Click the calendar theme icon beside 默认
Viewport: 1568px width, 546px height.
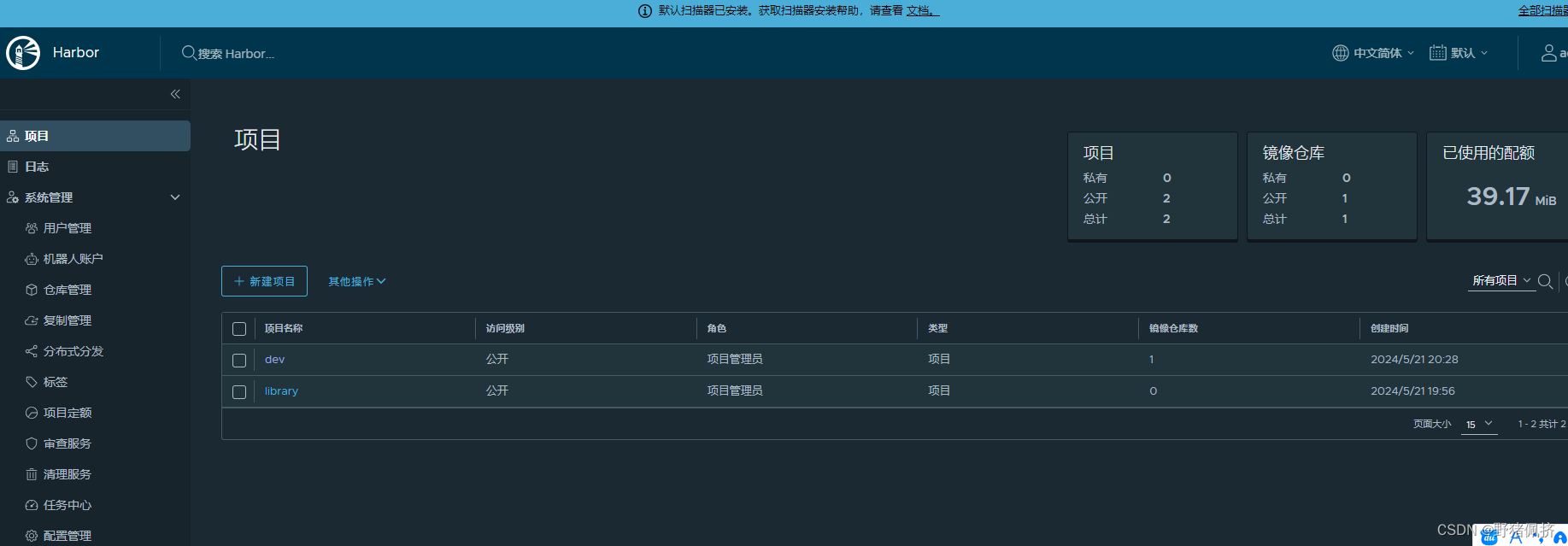1438,53
